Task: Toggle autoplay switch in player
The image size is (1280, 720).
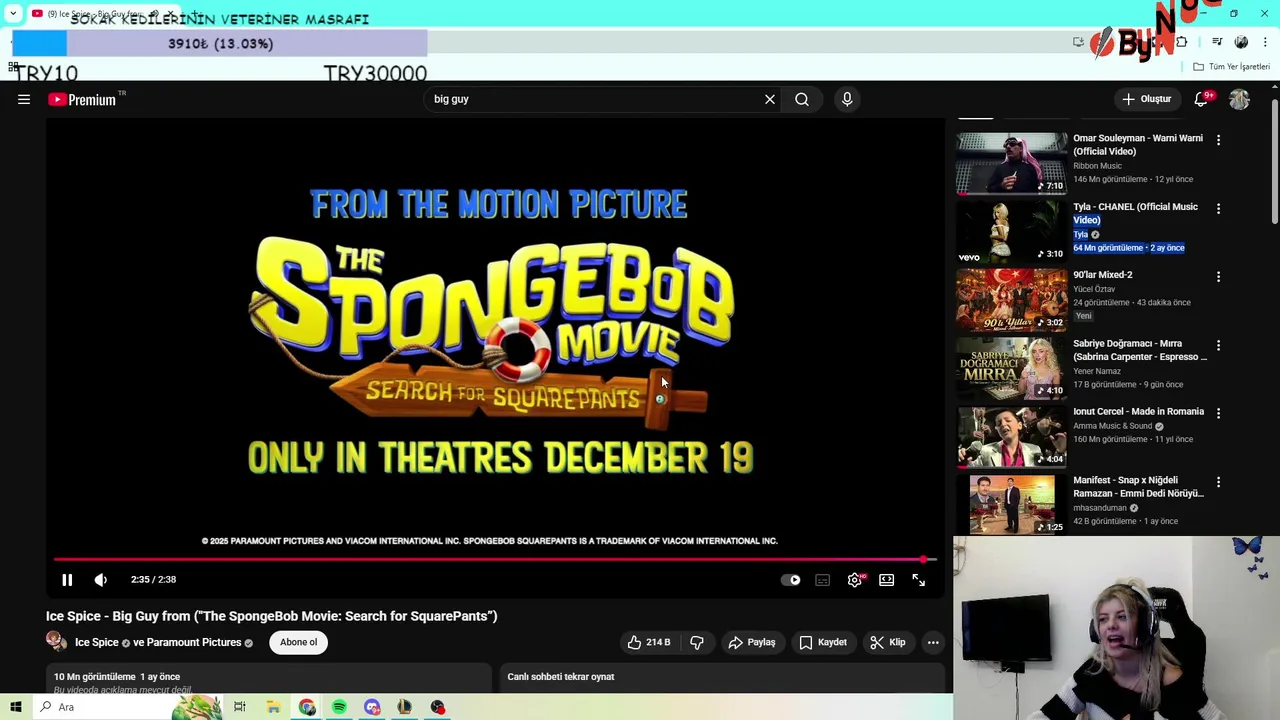Action: 790,580
